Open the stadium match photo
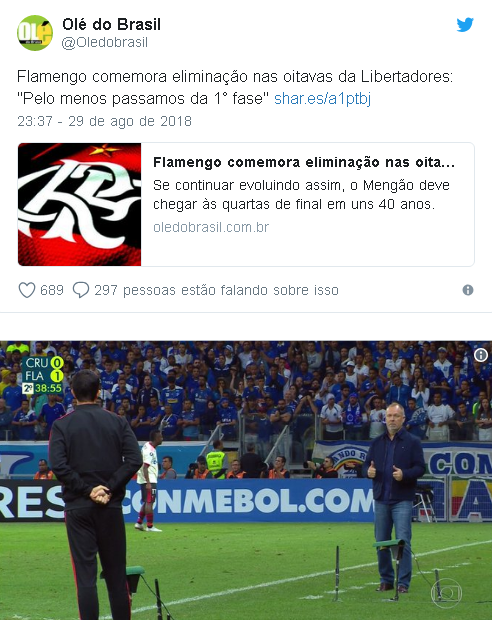The image size is (492, 620). (246, 480)
